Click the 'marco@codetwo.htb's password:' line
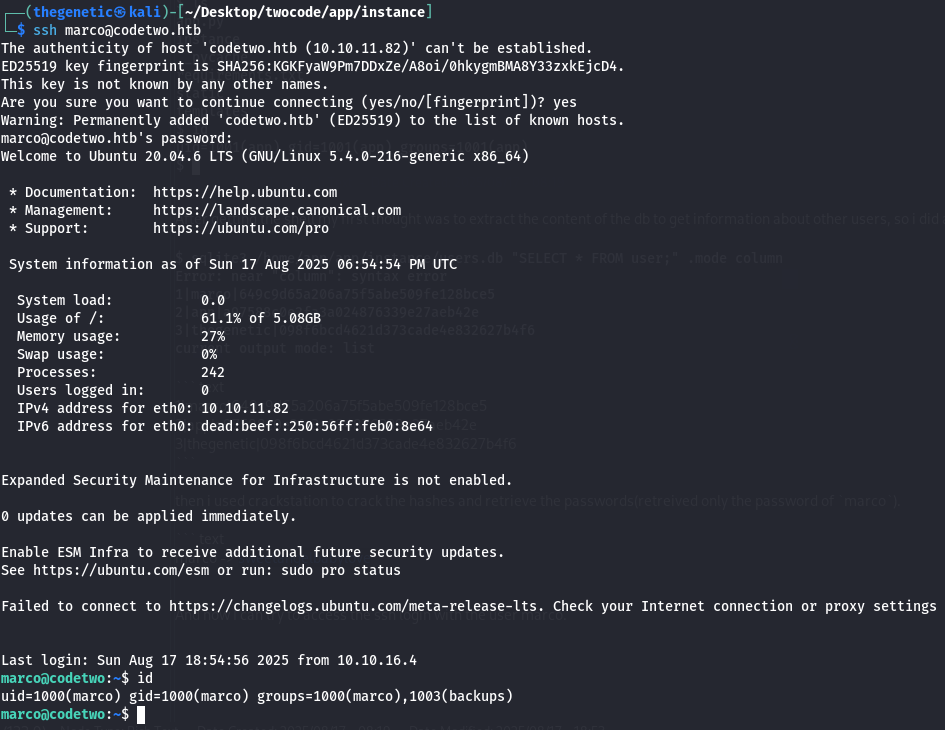The height and width of the screenshot is (730, 945). [x=116, y=139]
